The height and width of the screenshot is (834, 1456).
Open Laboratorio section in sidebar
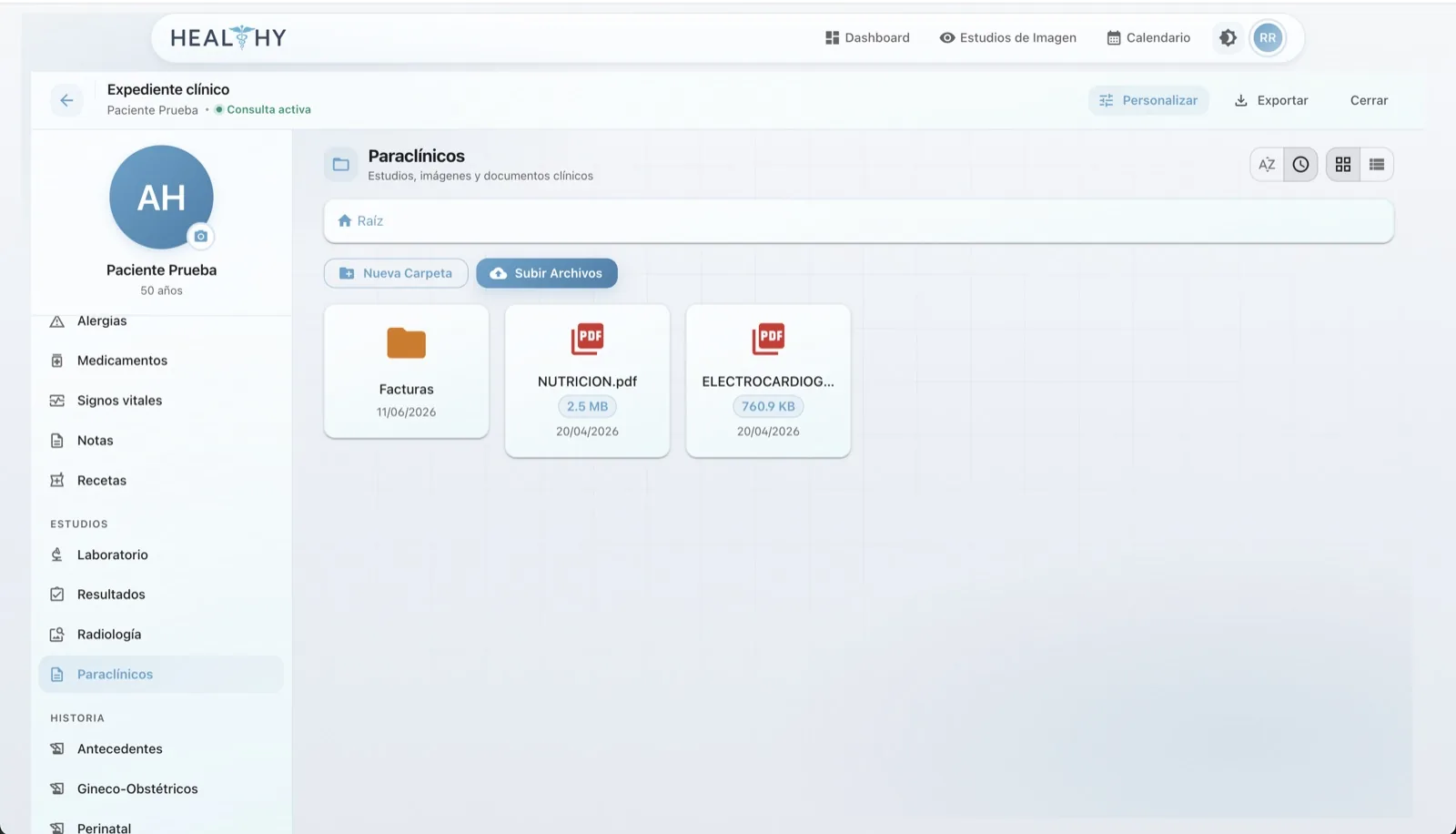[x=161, y=554]
